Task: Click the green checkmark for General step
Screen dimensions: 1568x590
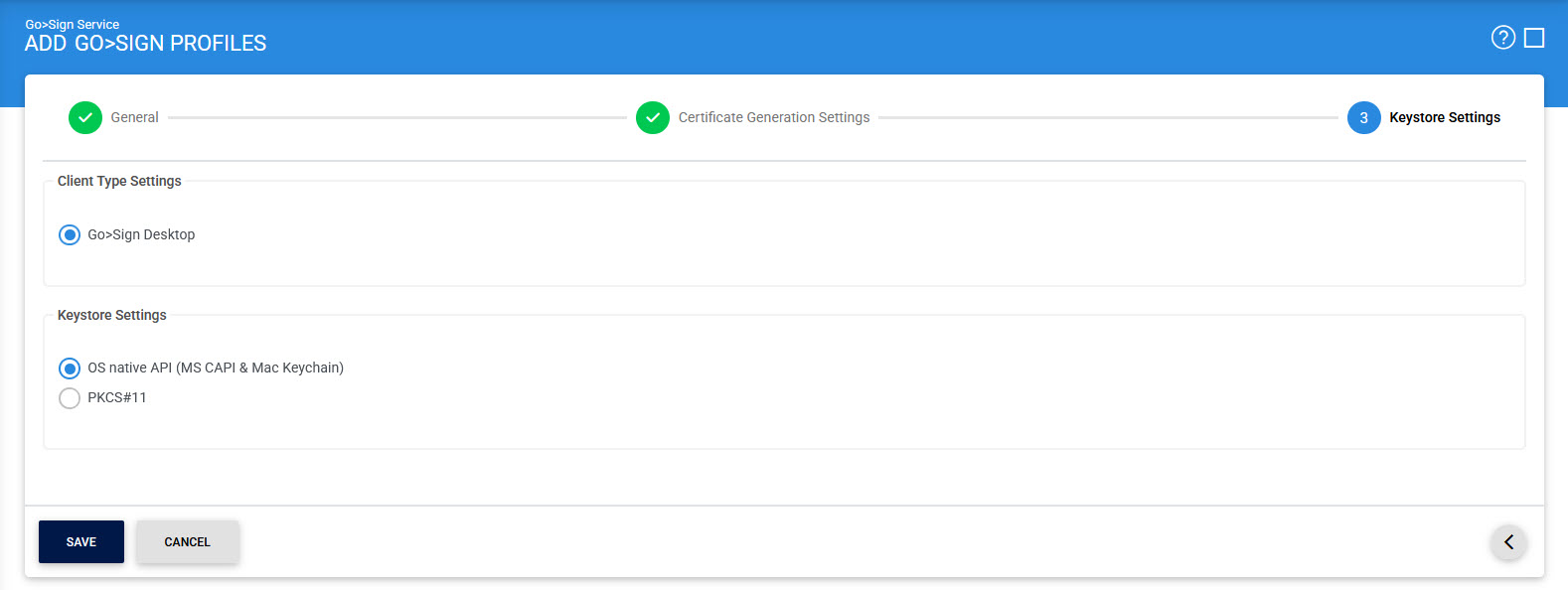Action: (x=85, y=117)
